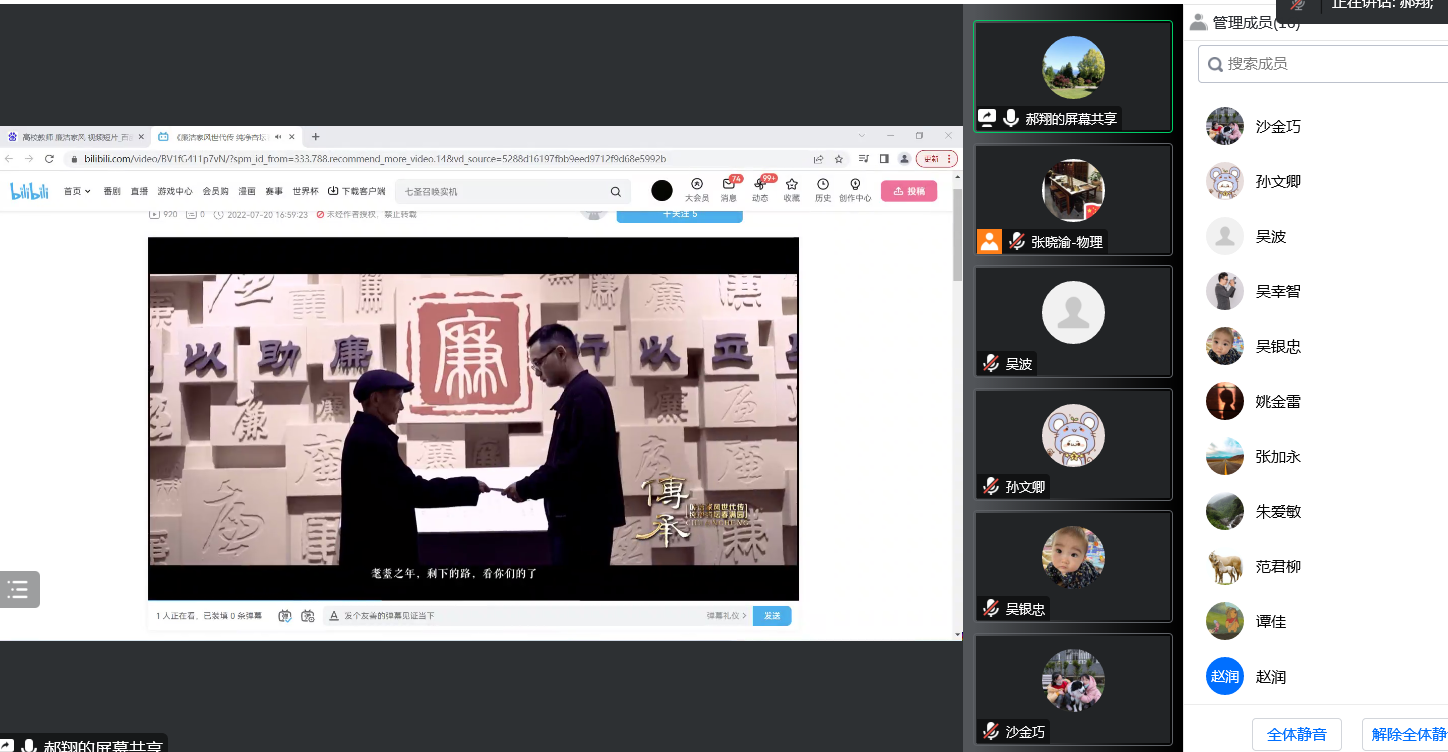Click the muted mic icon on 张晓渝 tile
This screenshot has width=1448, height=752.
[1016, 241]
